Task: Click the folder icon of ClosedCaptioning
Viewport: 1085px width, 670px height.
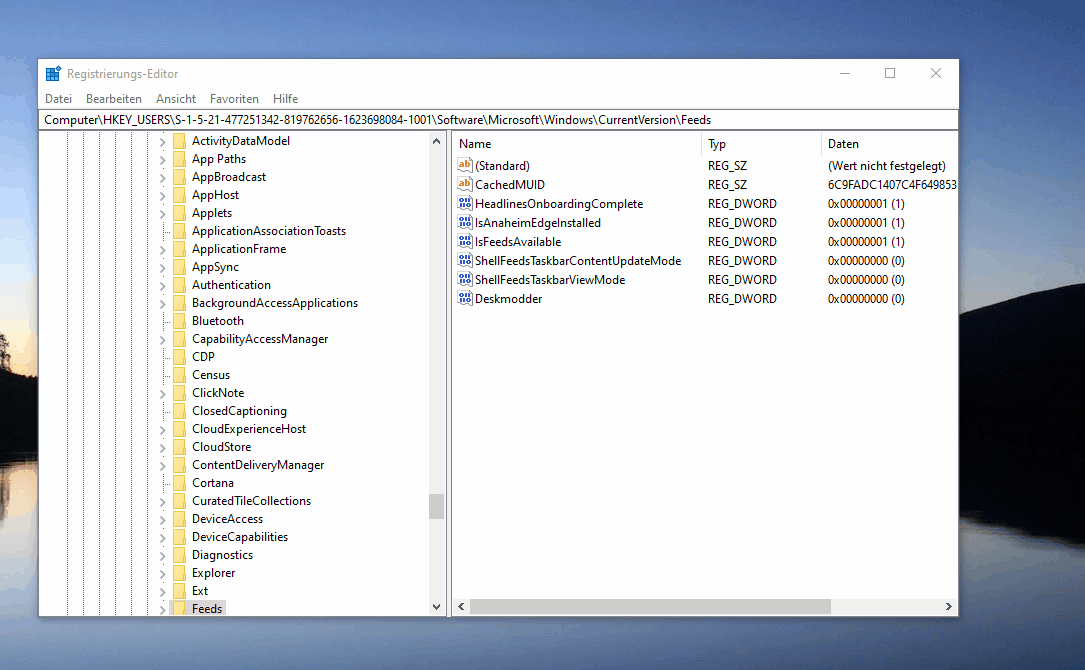Action: [x=179, y=411]
